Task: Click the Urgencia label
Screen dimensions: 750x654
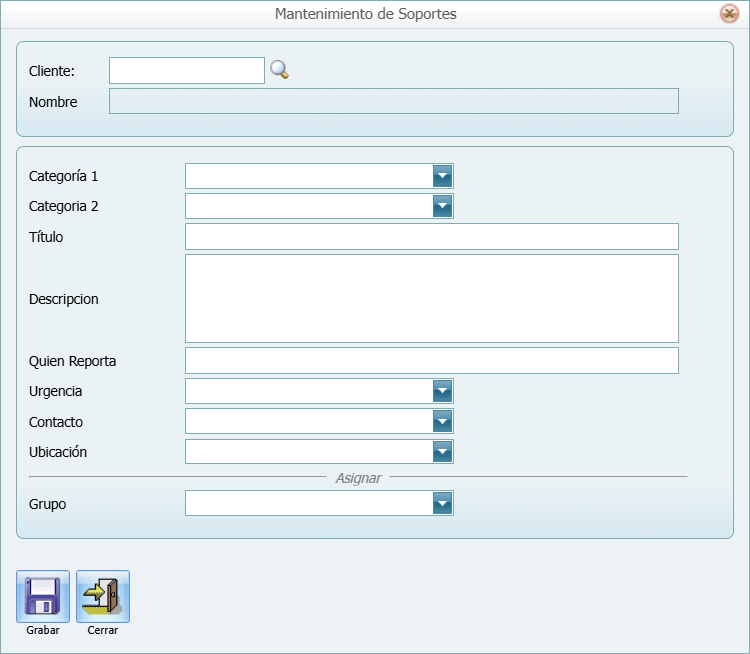Action: coord(55,391)
